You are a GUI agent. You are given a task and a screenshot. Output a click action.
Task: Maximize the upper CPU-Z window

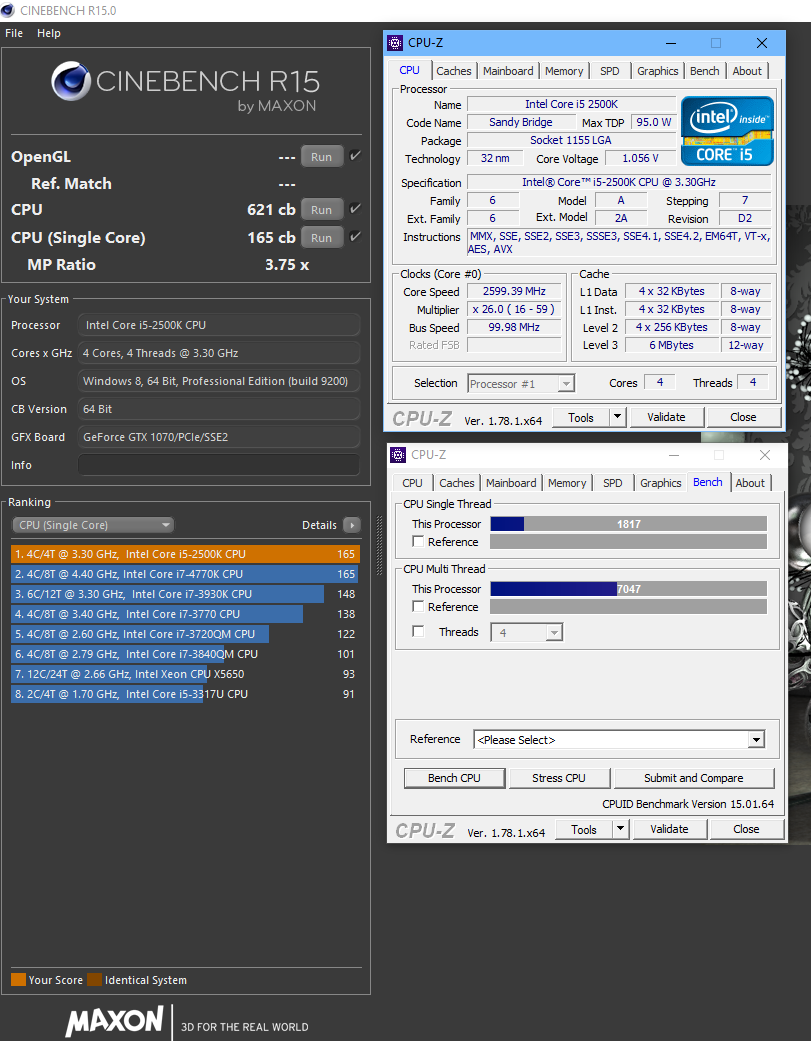716,43
